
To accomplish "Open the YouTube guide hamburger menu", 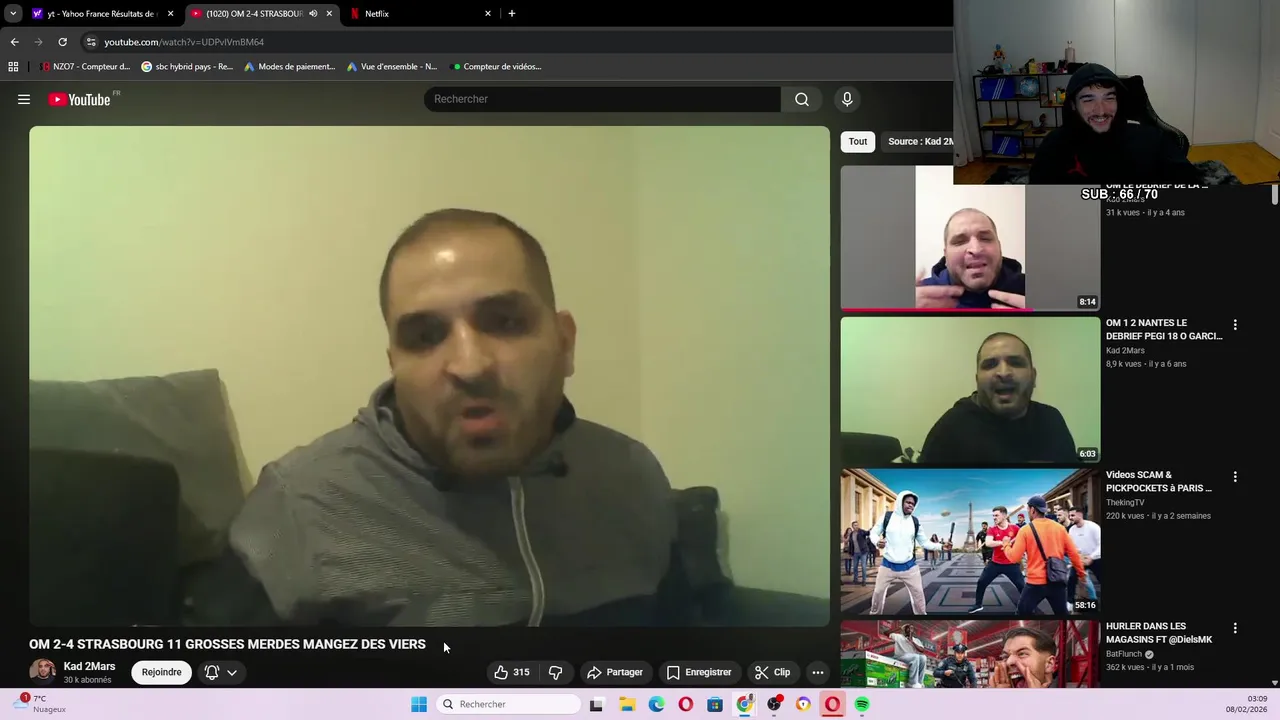I will click(x=24, y=99).
